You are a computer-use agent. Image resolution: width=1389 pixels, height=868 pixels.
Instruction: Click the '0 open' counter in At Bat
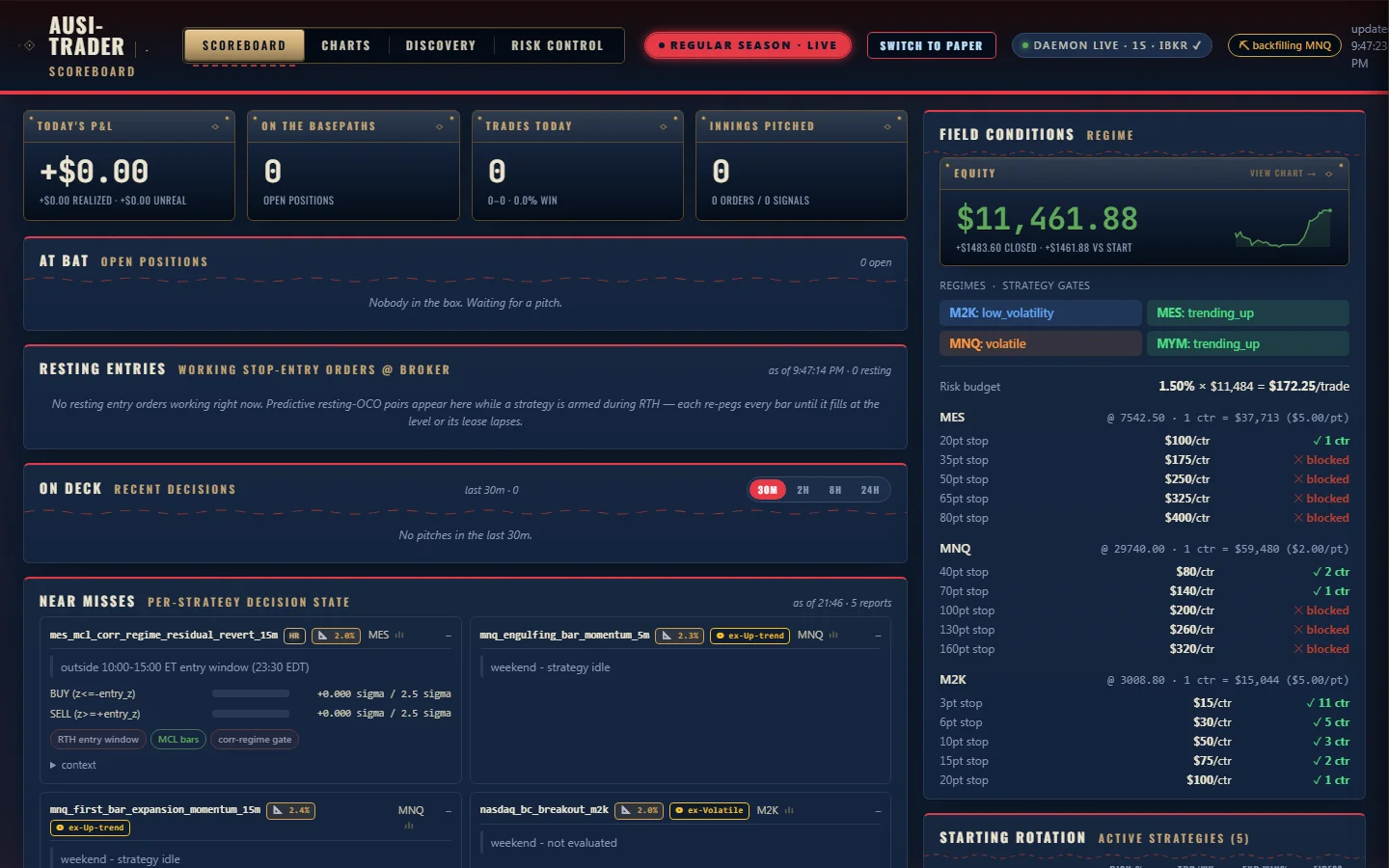point(876,262)
